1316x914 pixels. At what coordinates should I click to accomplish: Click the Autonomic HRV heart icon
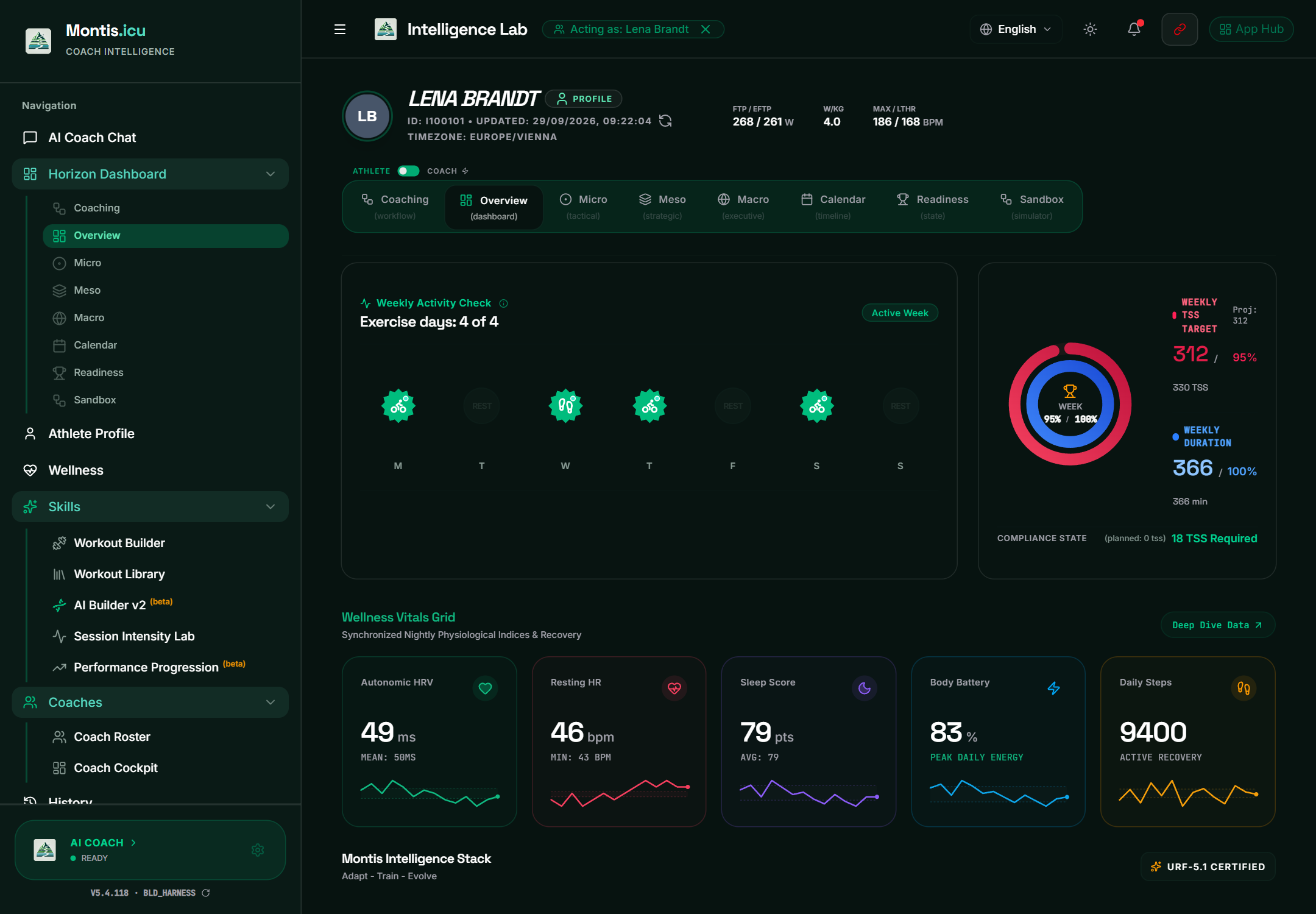(x=485, y=689)
